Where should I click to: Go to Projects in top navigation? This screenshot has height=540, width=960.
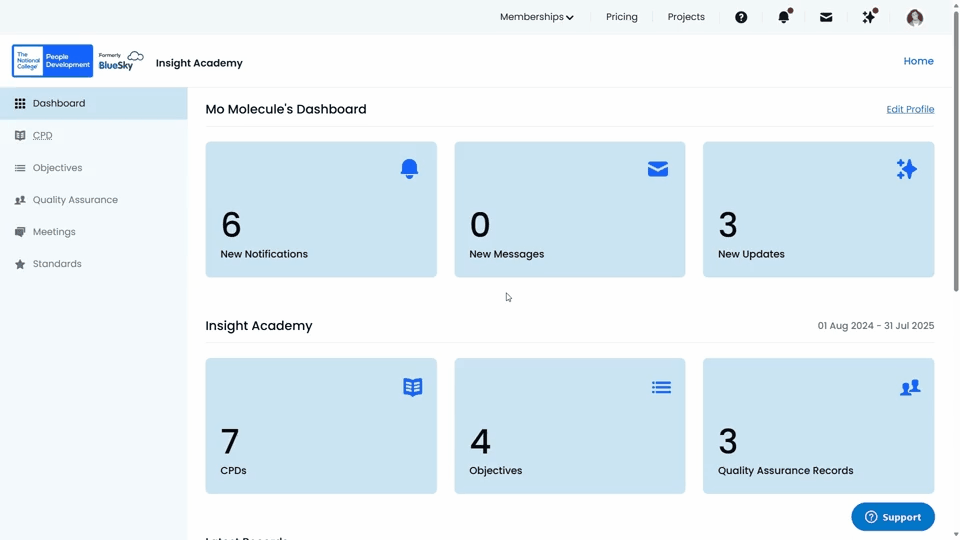coord(686,17)
